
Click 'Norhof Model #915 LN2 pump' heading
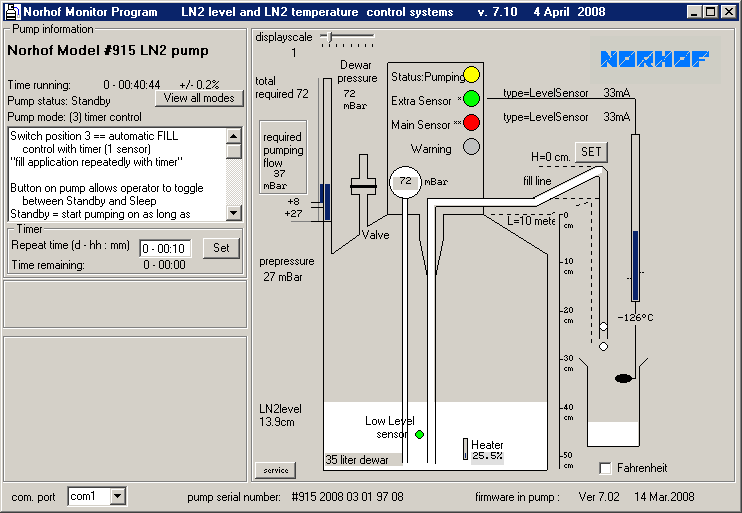108,51
